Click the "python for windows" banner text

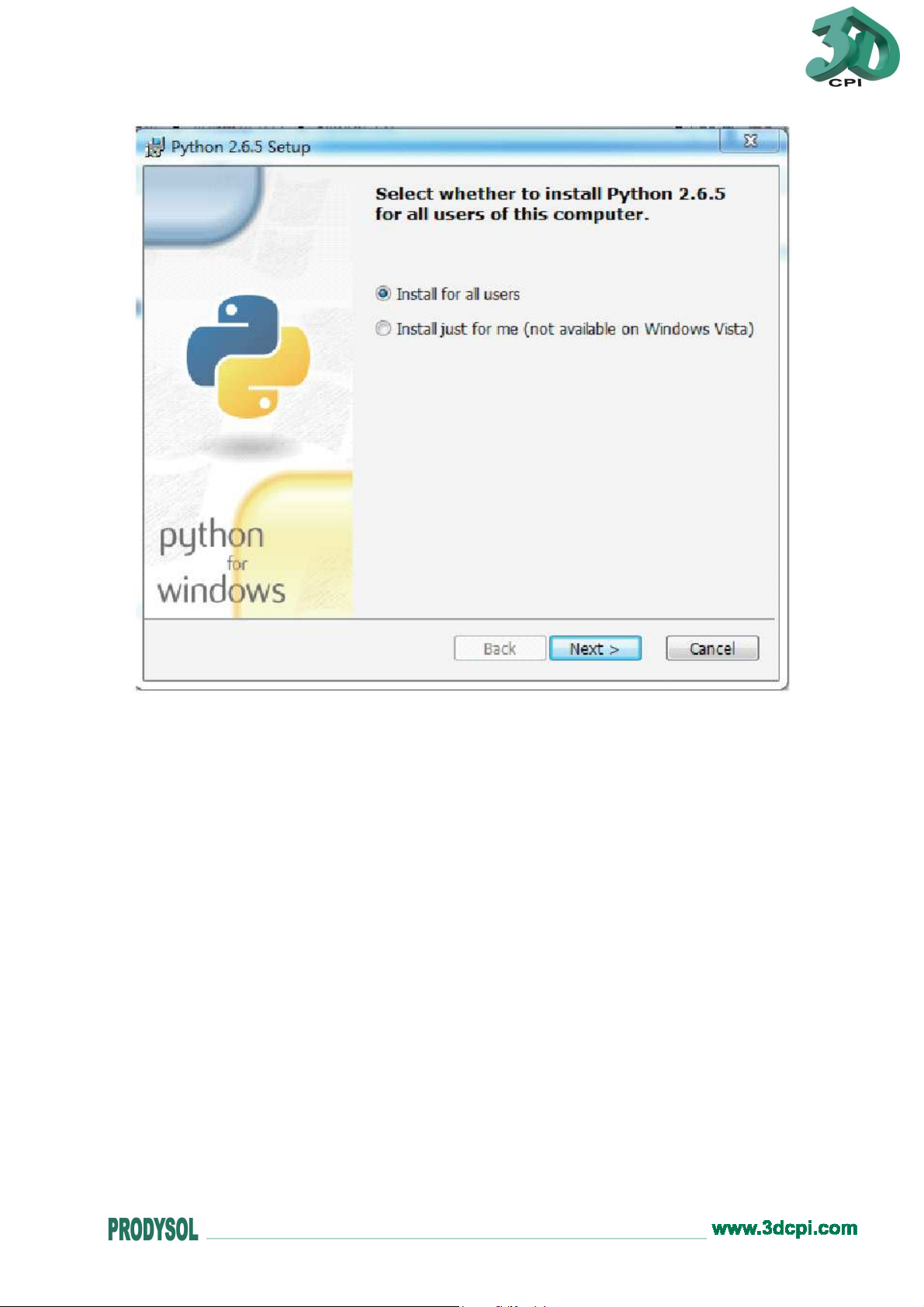pyautogui.click(x=221, y=562)
